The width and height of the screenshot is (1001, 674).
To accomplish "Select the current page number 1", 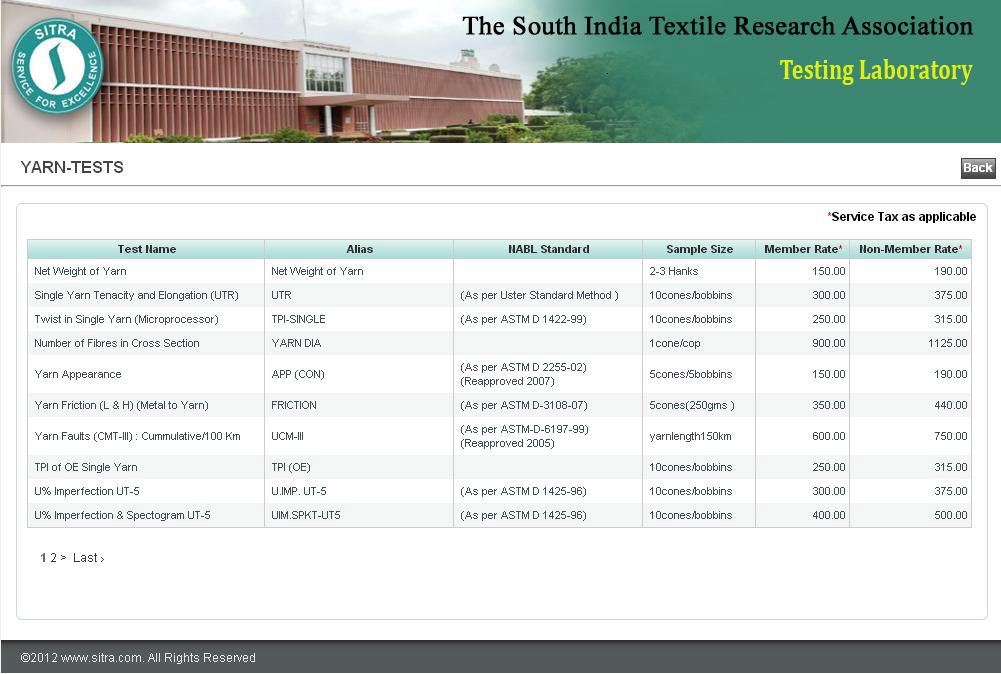I will 43,558.
